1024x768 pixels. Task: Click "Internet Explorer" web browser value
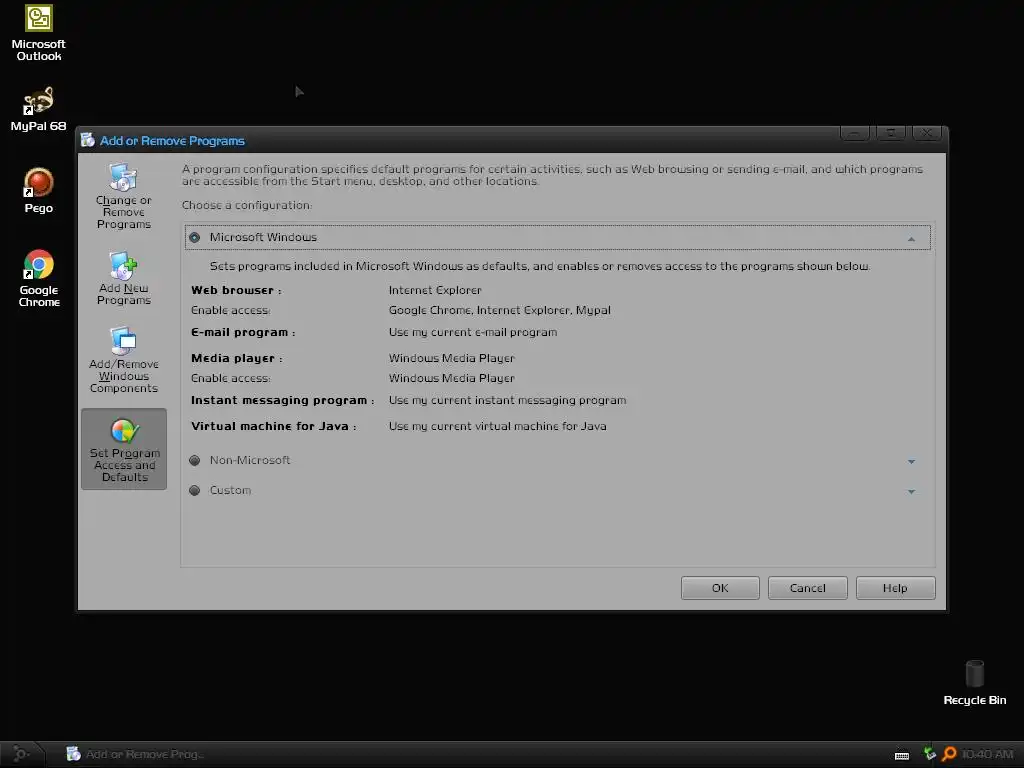point(435,290)
